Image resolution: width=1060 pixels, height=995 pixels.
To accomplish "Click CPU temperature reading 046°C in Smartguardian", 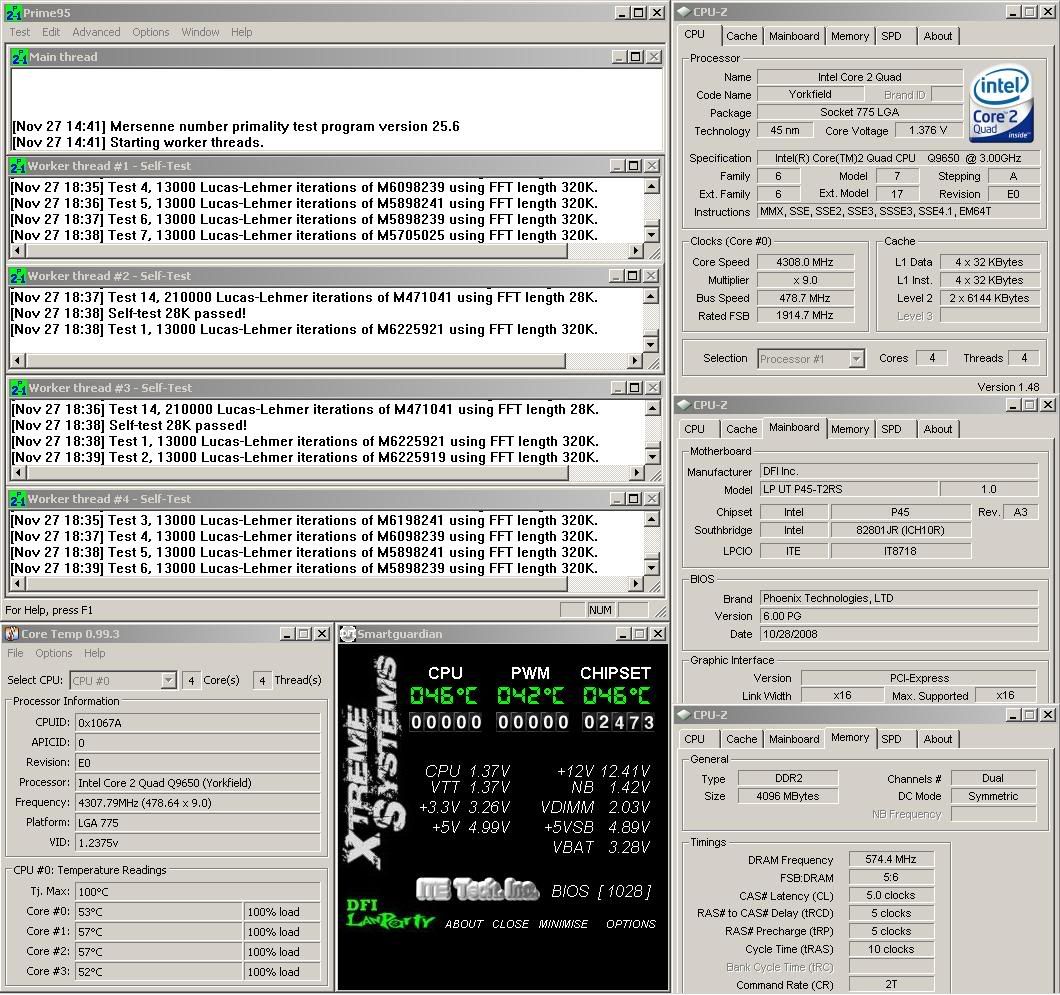I will coord(443,696).
